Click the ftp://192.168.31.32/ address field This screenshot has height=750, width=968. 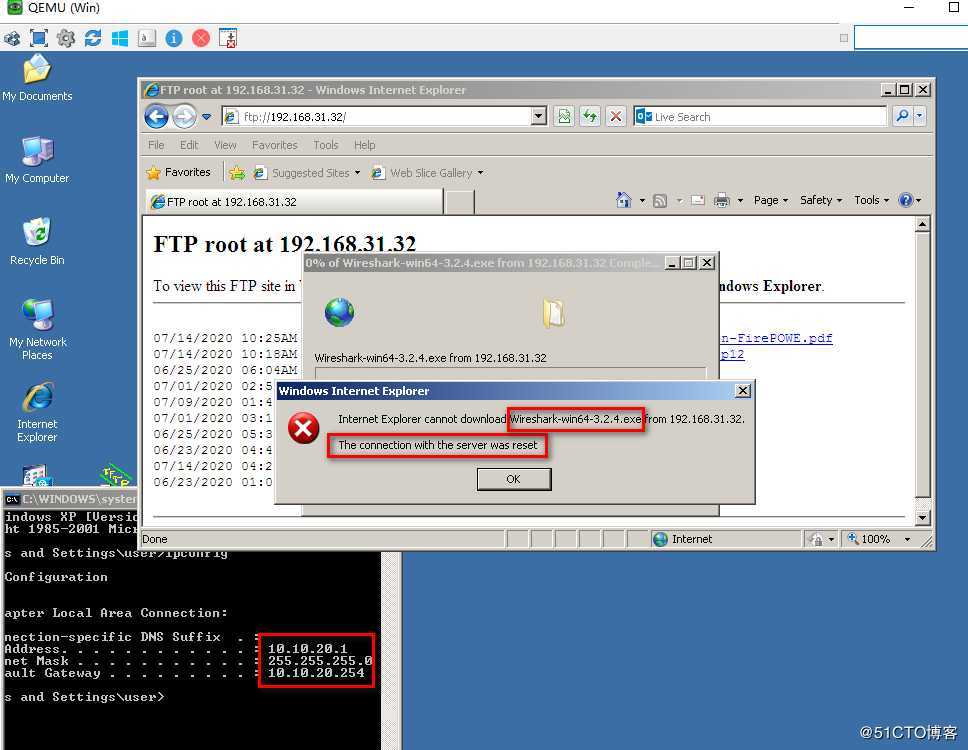[377, 116]
